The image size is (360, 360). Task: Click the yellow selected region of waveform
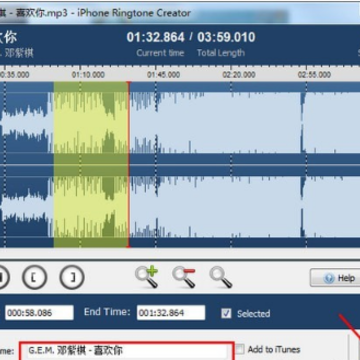(x=91, y=165)
